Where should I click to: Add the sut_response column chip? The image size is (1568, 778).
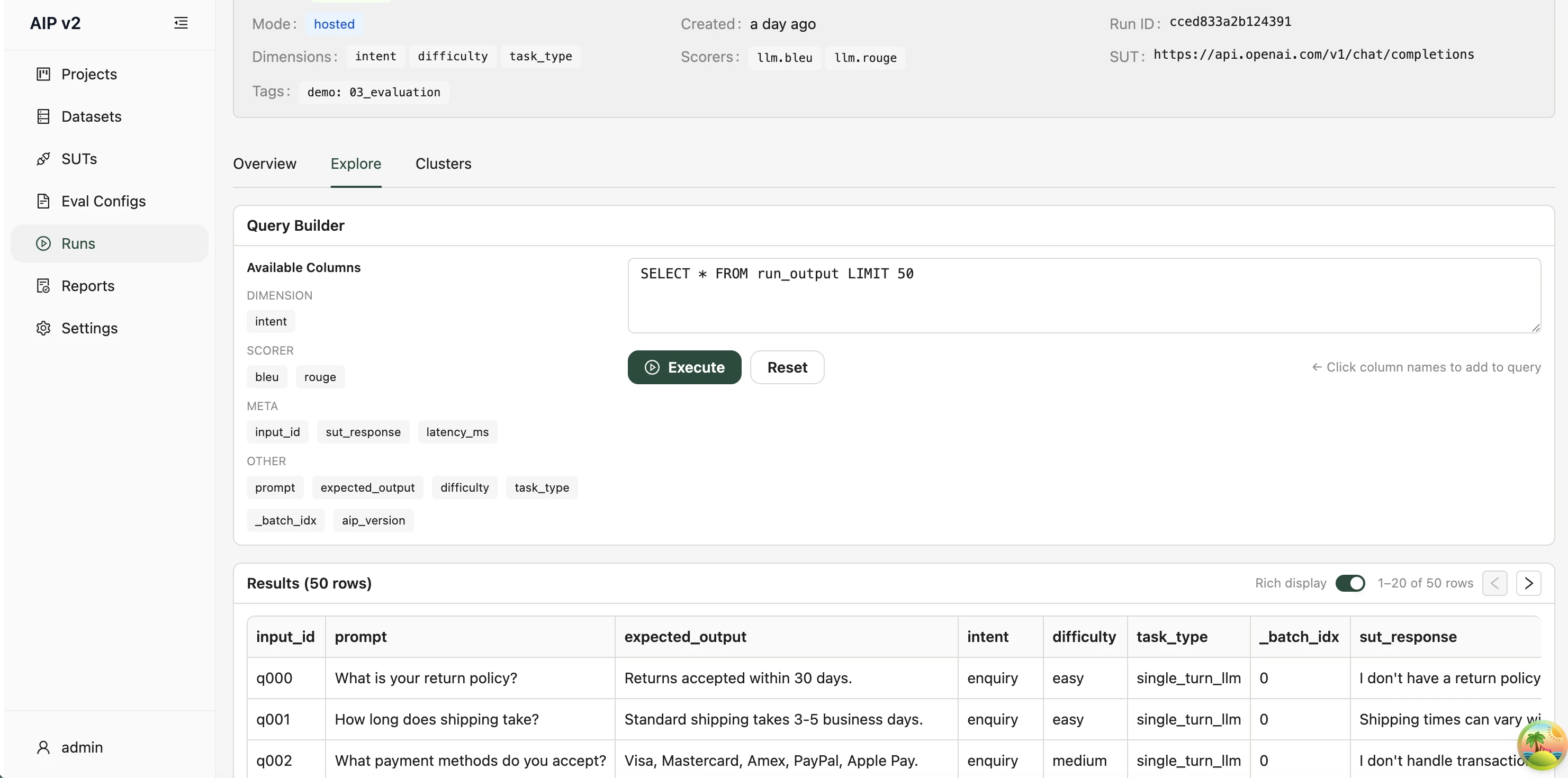(363, 432)
